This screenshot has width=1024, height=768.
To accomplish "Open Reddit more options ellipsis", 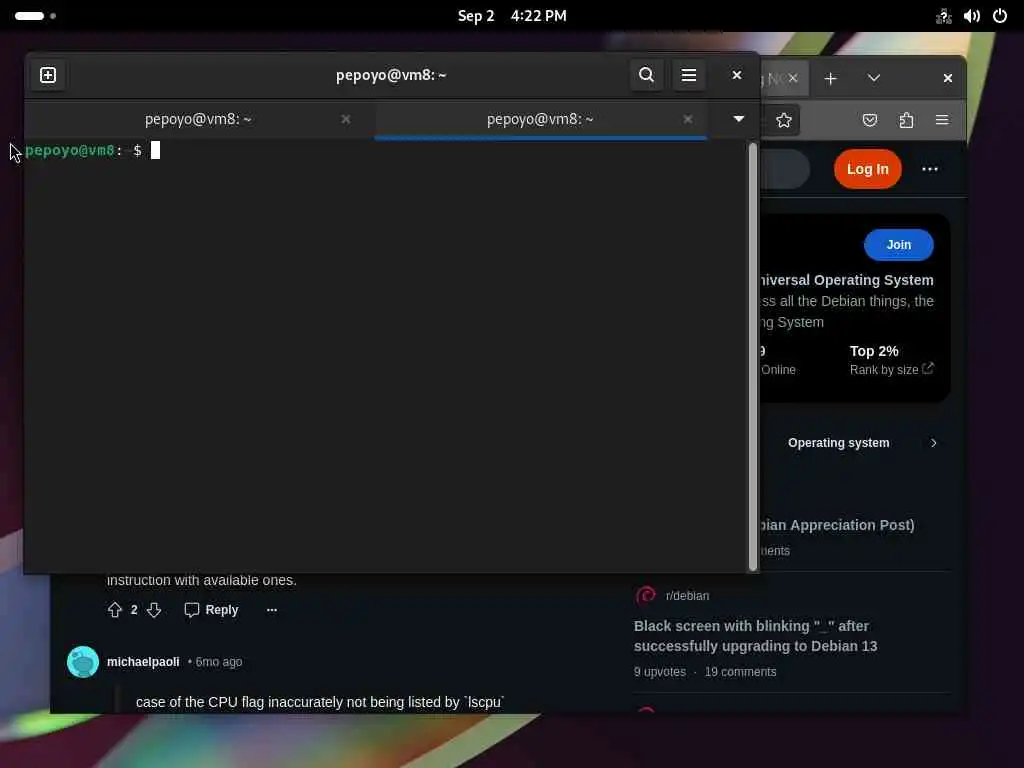I will tap(929, 169).
